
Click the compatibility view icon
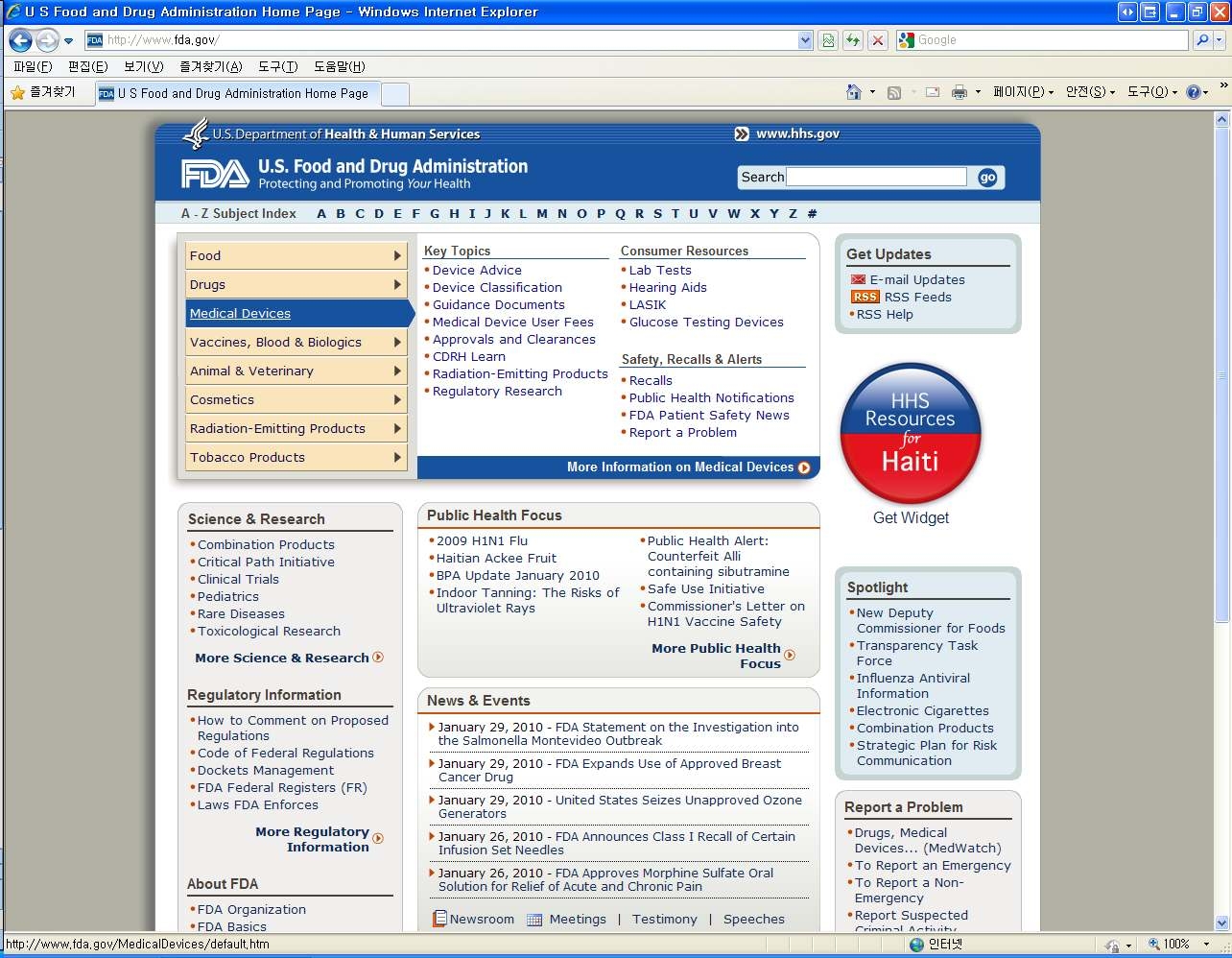click(x=828, y=40)
